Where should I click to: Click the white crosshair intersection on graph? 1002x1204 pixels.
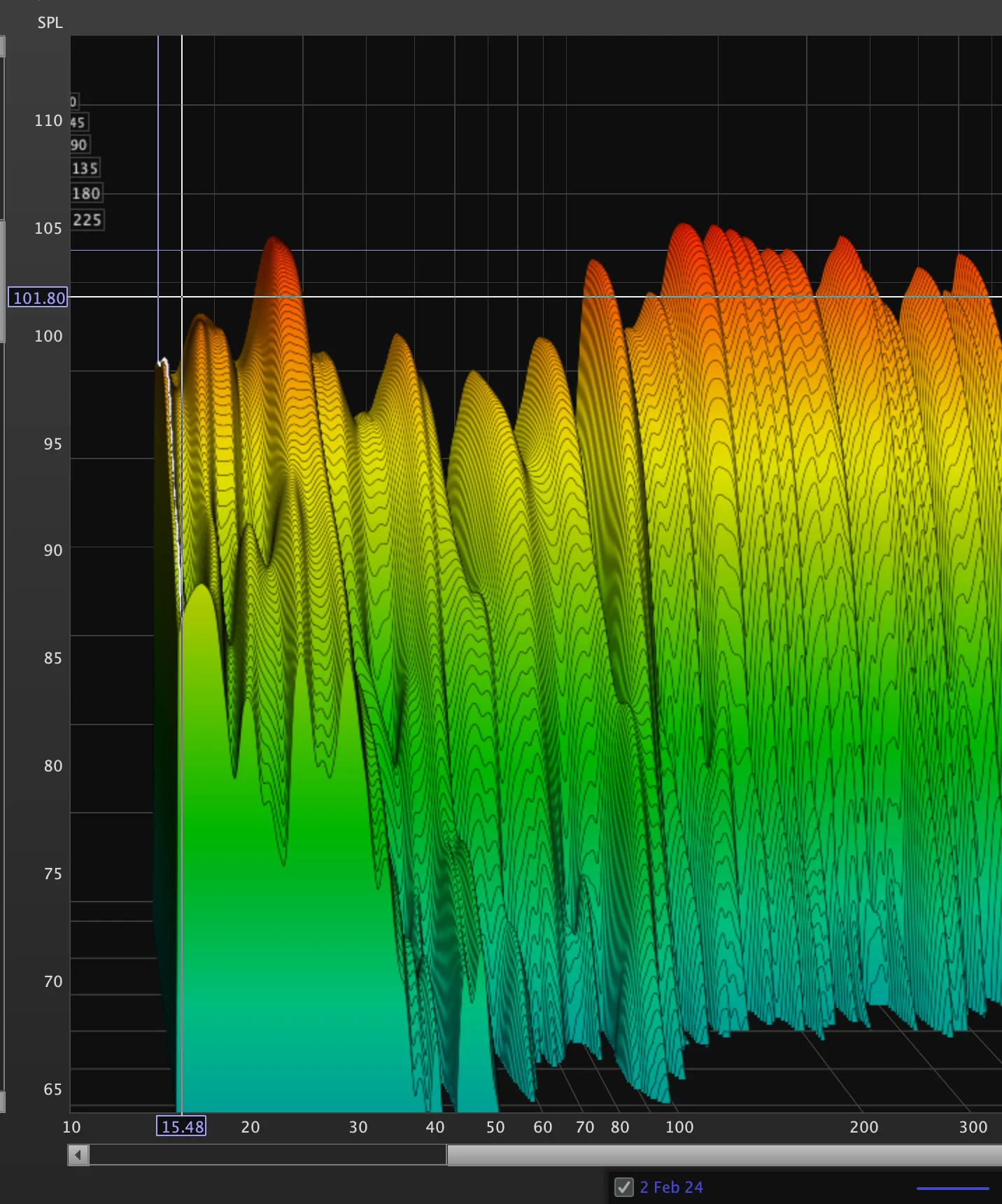pyautogui.click(x=182, y=297)
